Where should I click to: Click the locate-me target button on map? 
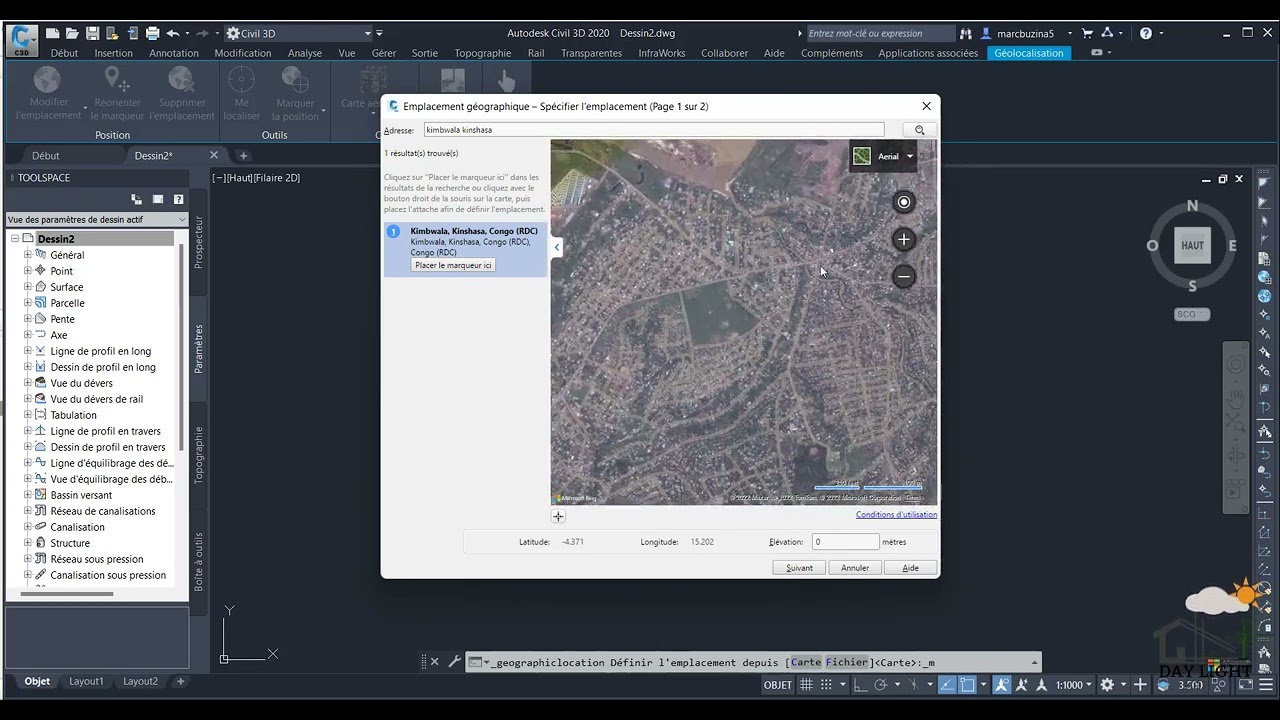(904, 202)
